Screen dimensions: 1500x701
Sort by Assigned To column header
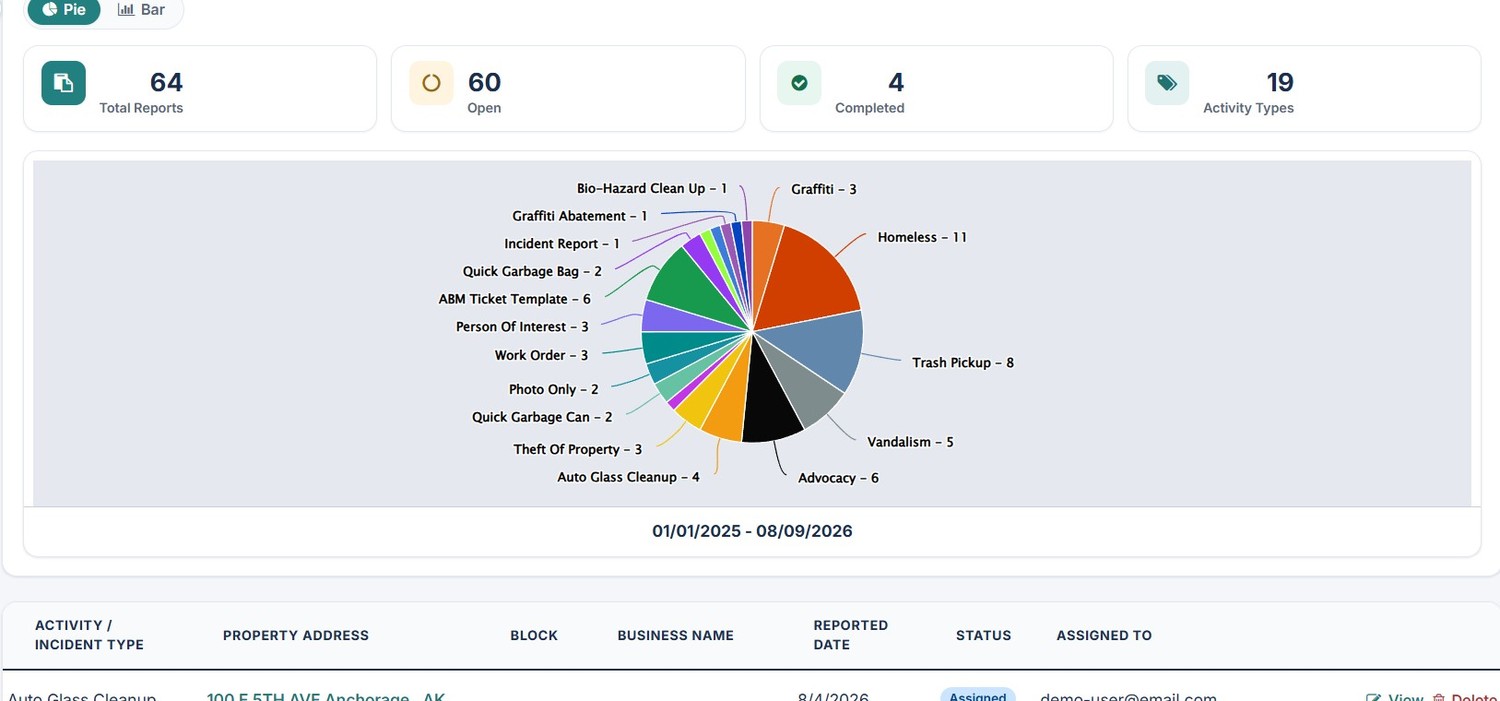click(x=1104, y=635)
